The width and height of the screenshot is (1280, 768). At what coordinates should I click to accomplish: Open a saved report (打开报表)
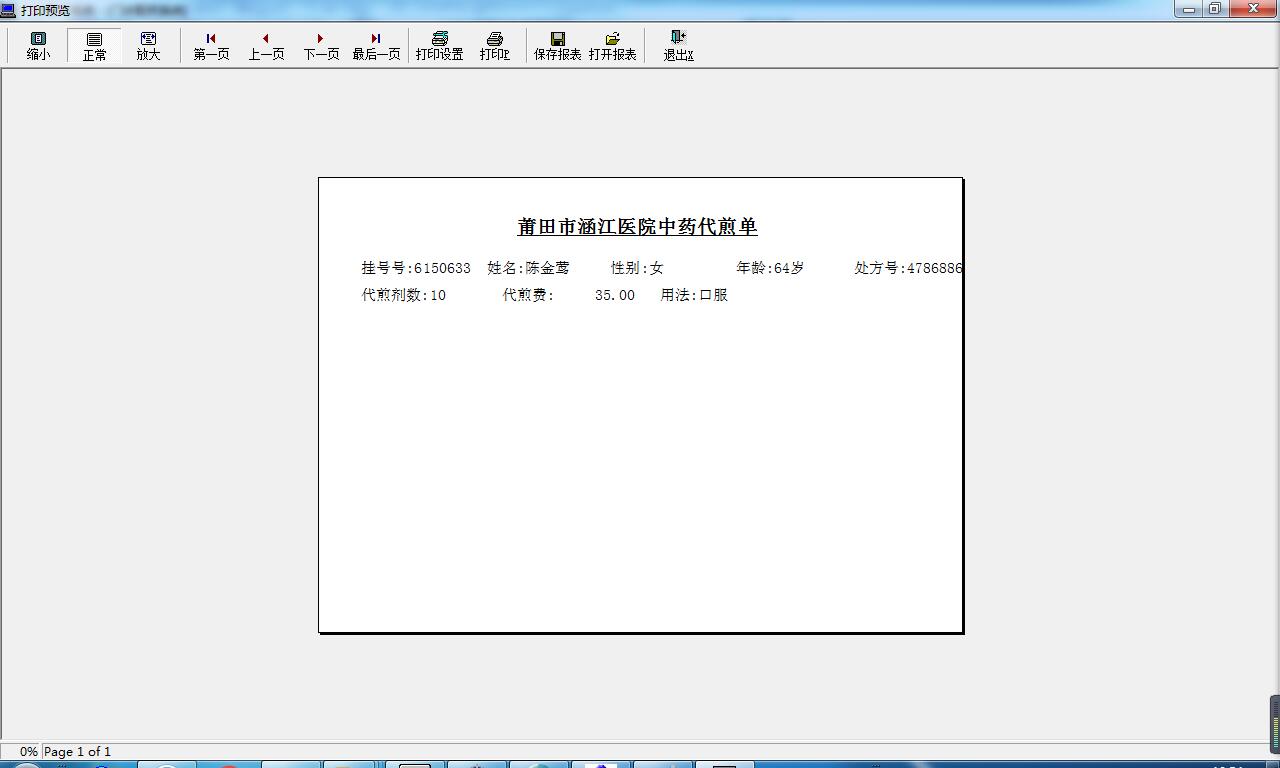[x=613, y=46]
